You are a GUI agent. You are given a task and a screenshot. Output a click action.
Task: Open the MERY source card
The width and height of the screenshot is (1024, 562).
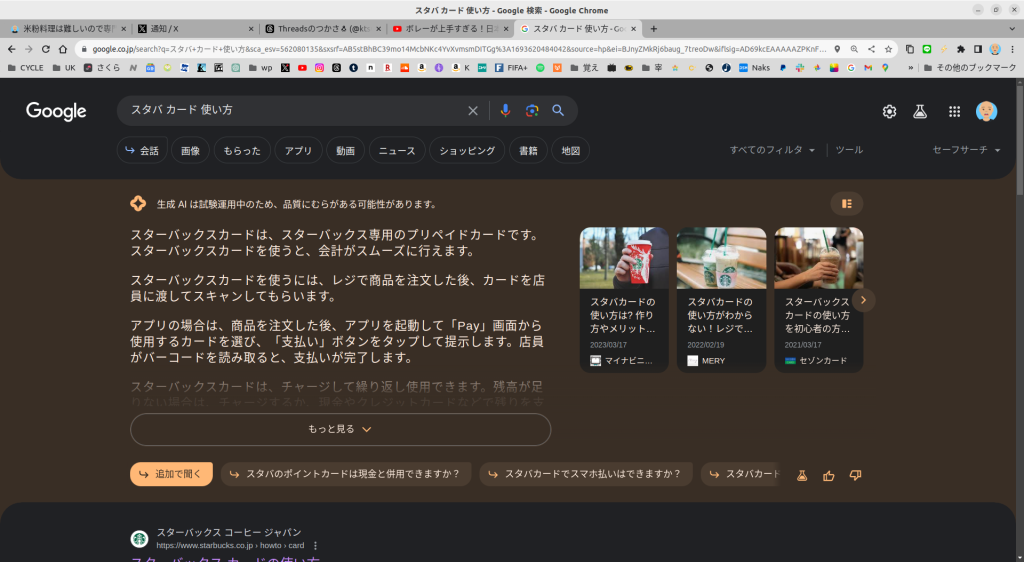721,300
